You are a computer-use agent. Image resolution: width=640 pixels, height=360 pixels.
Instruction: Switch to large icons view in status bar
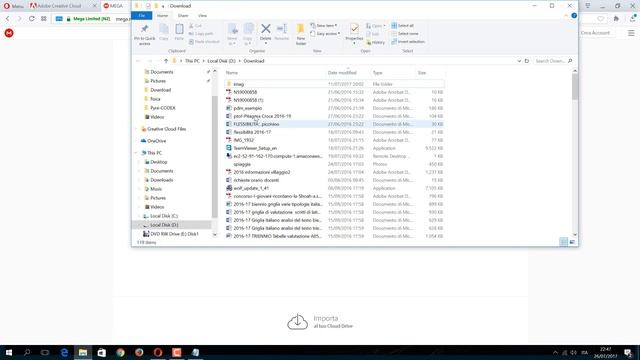[x=572, y=242]
